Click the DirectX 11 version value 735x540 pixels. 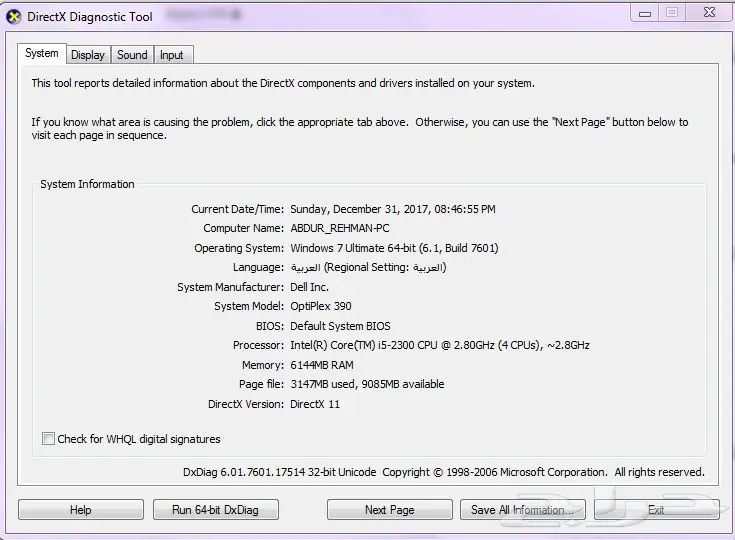pyautogui.click(x=315, y=404)
